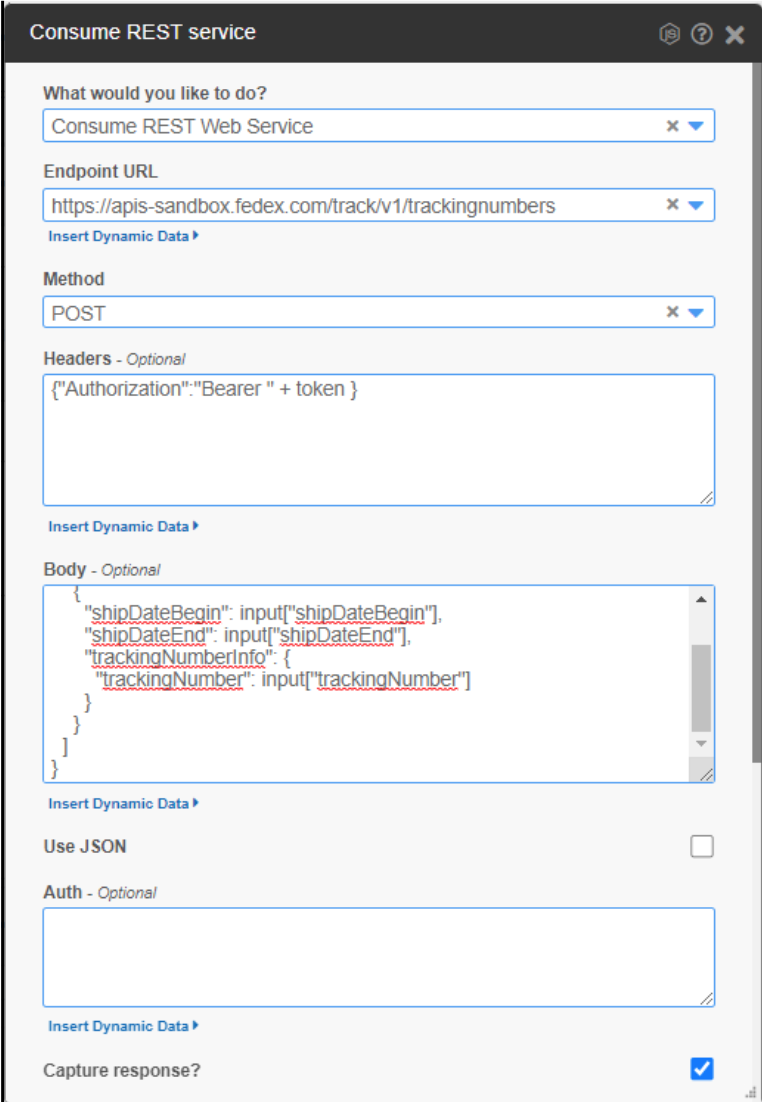
Task: Click Insert Dynamic Data under Body
Action: (x=123, y=803)
